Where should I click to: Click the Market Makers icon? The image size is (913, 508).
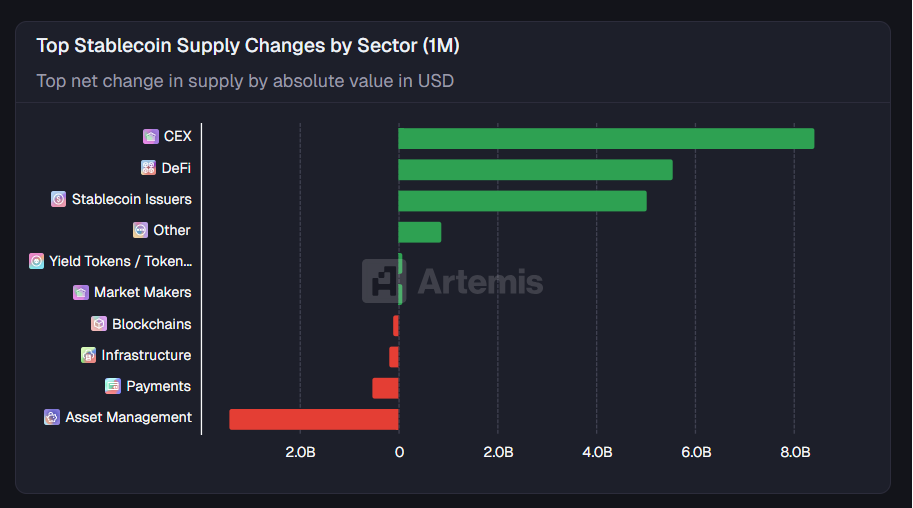click(x=81, y=292)
